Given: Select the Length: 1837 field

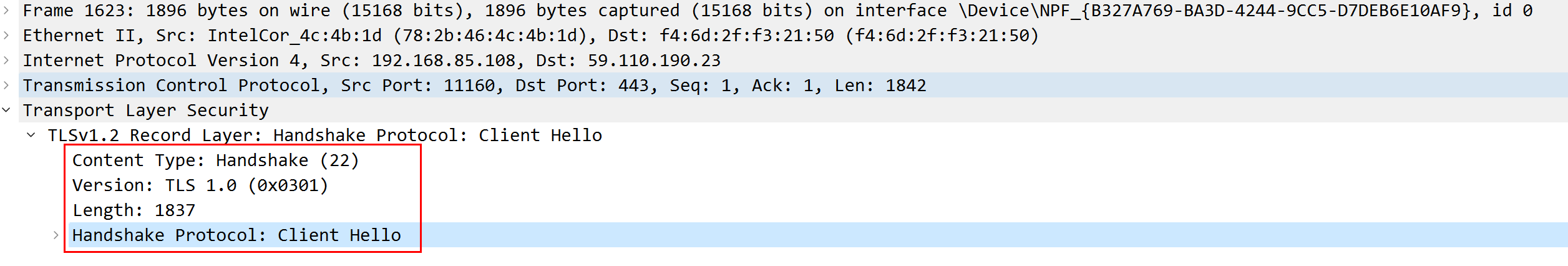Looking at the screenshot, I should [134, 210].
